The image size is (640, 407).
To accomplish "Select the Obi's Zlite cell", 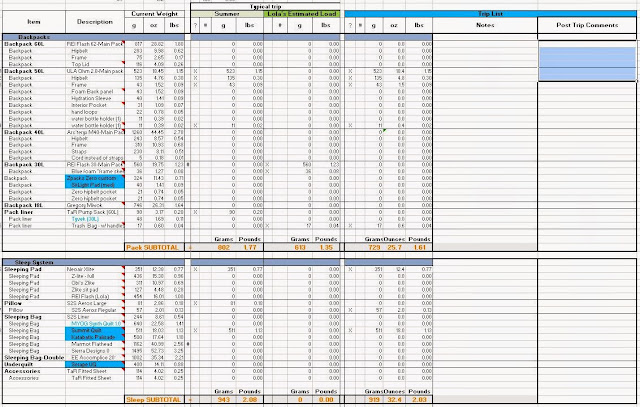I will point(95,283).
